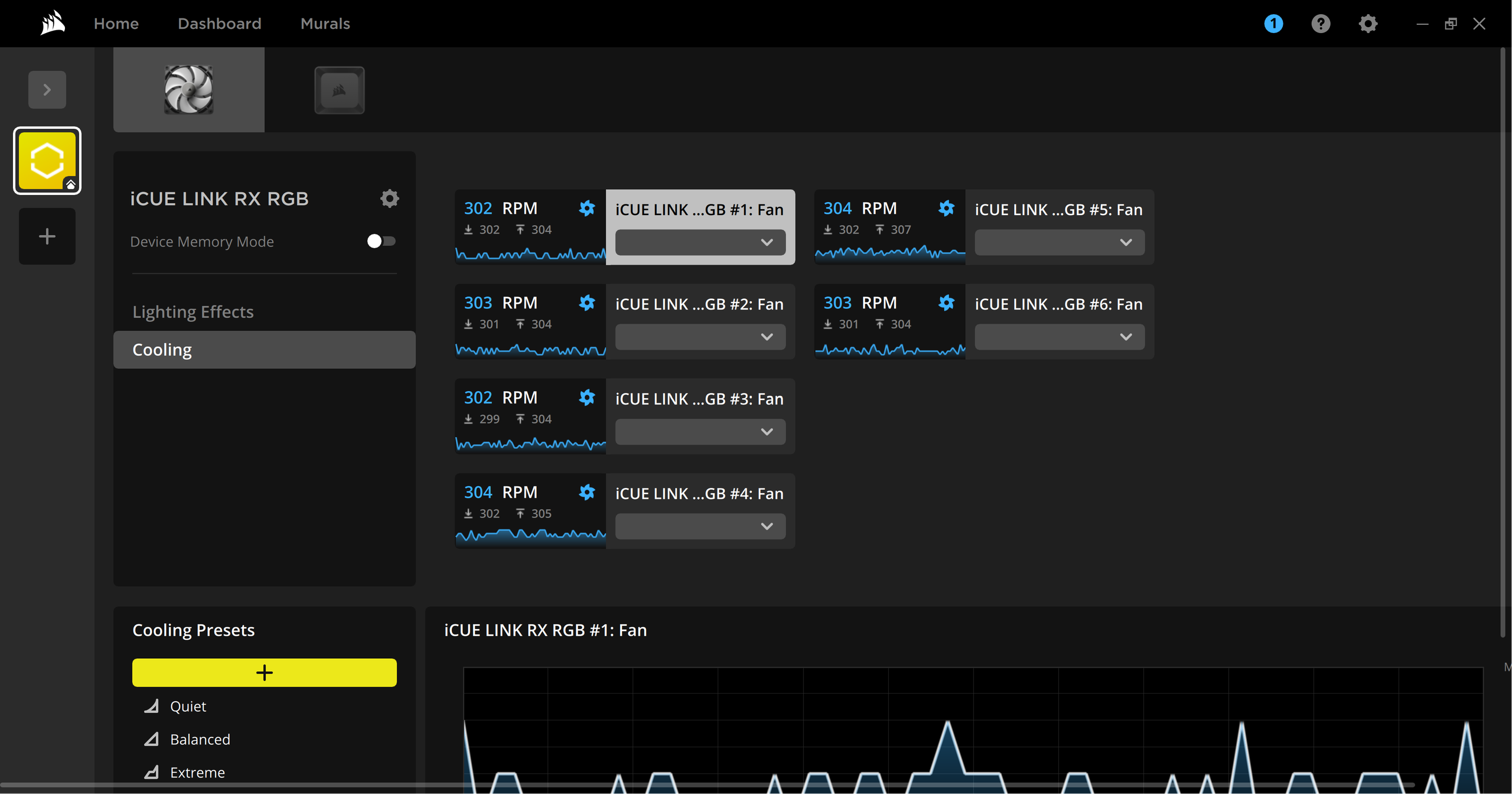Select the iCUE LINK ...GB #3: Fan label
This screenshot has width=1512, height=794.
(699, 399)
